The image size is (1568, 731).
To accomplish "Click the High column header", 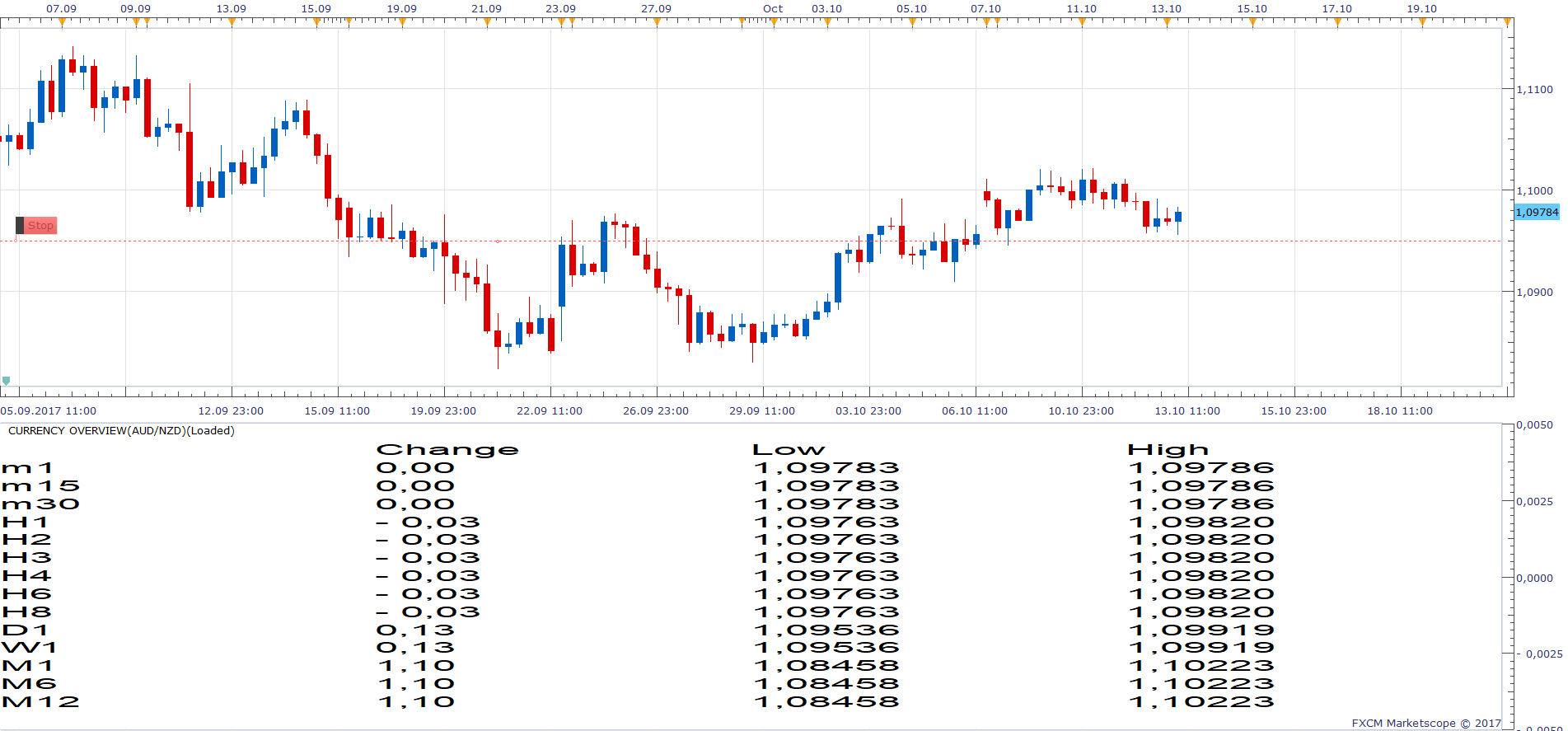I will pos(1168,450).
